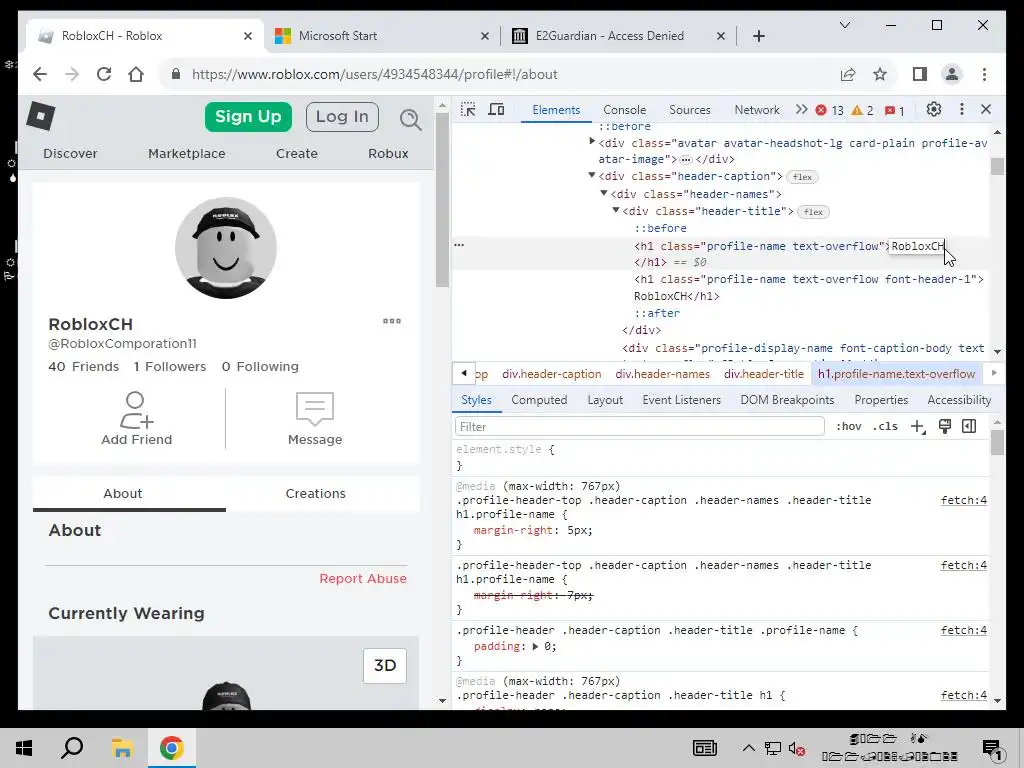Open the tab search dropdown chevron
Screen dimensions: 1024x768
point(844,25)
